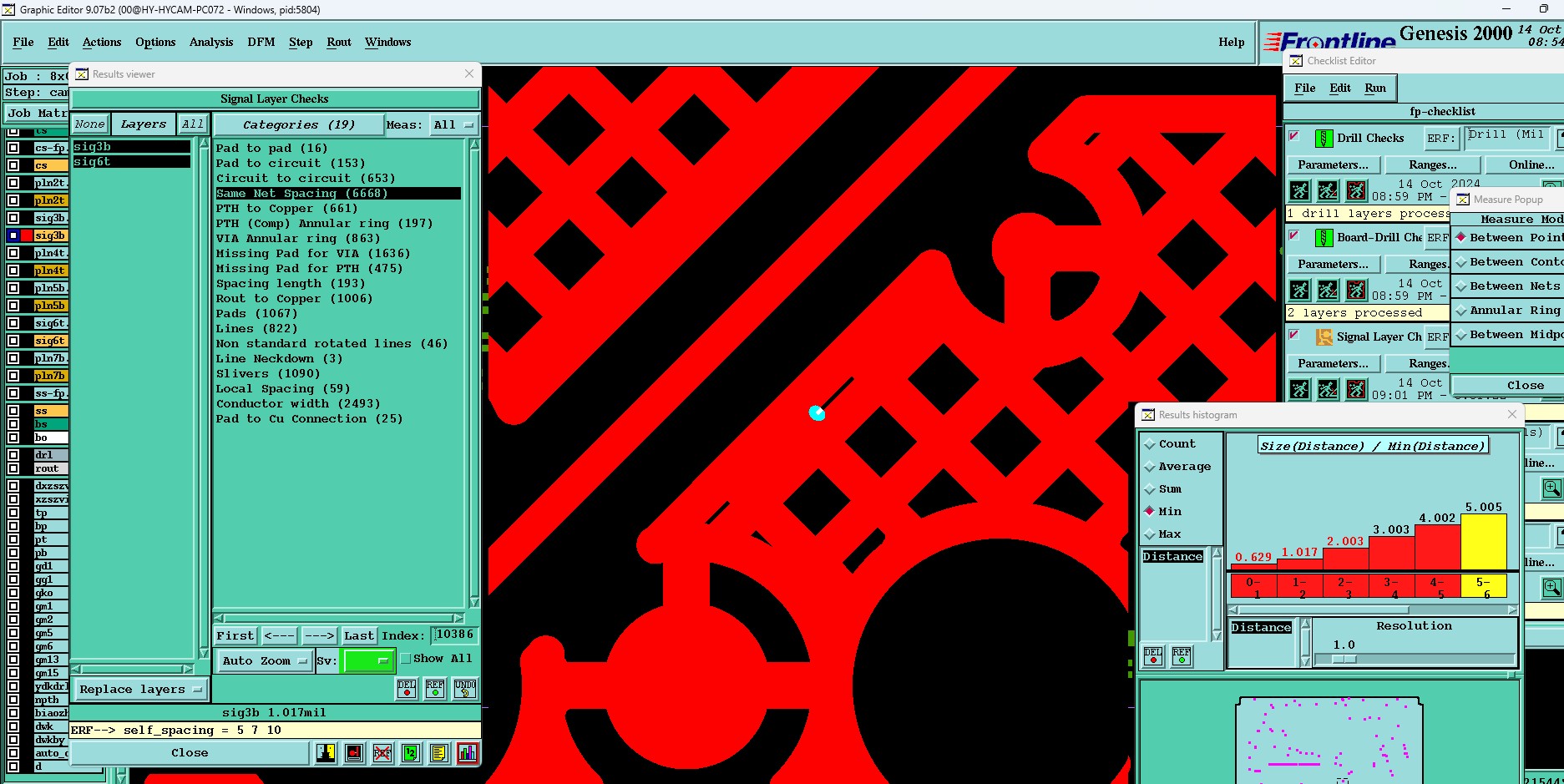Toggle the Drill Checks checkbox
Screen dimensions: 1564x784
click(x=1293, y=136)
